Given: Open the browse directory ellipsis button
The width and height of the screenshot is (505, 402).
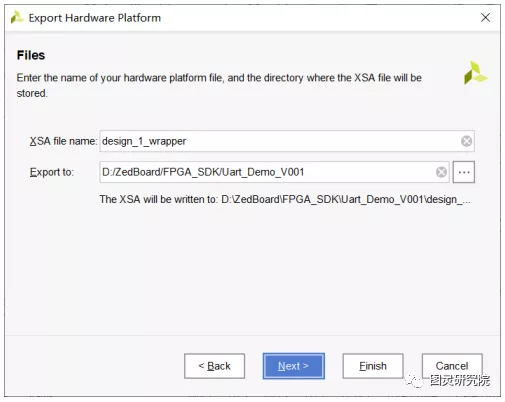Looking at the screenshot, I should point(464,172).
